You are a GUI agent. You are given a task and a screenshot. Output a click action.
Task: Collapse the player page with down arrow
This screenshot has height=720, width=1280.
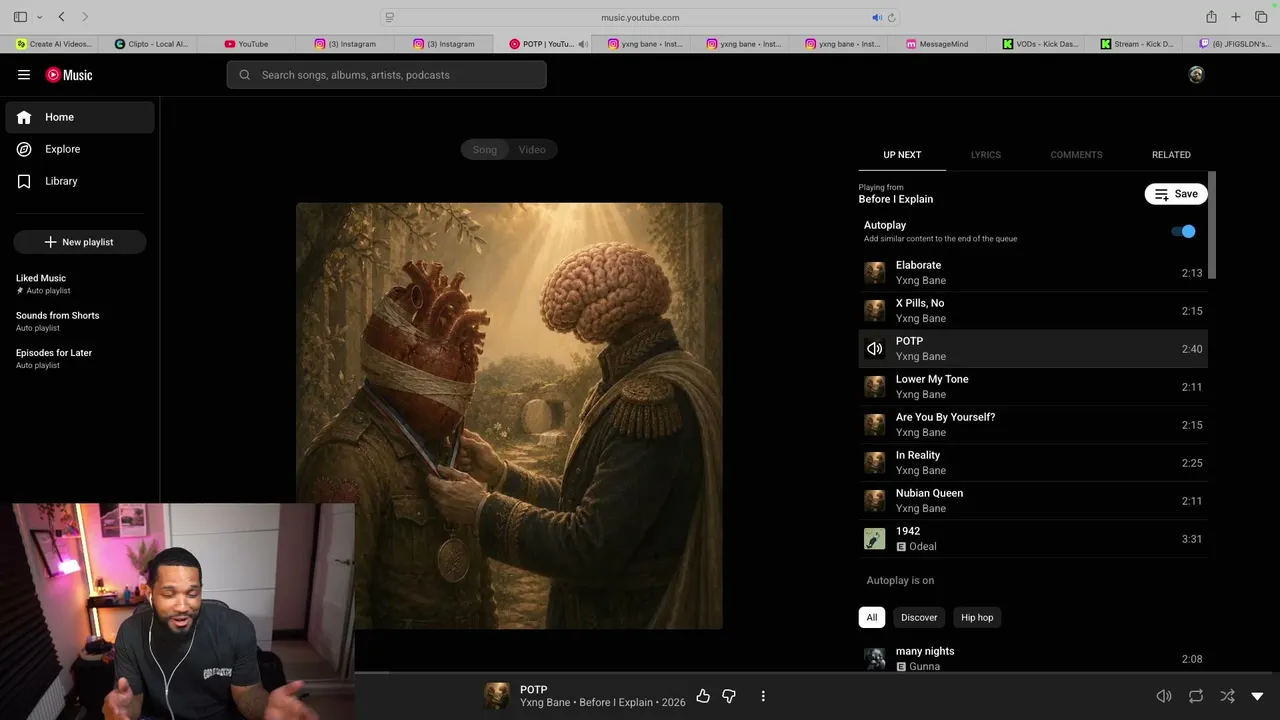coord(1257,696)
